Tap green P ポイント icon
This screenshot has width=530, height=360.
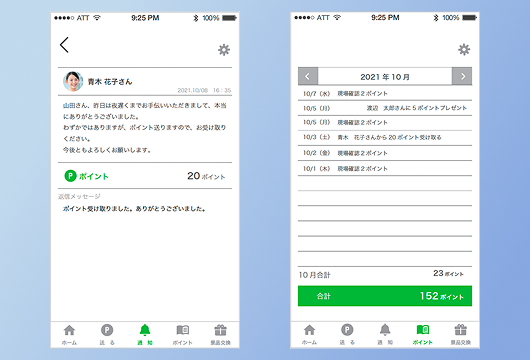tap(71, 176)
